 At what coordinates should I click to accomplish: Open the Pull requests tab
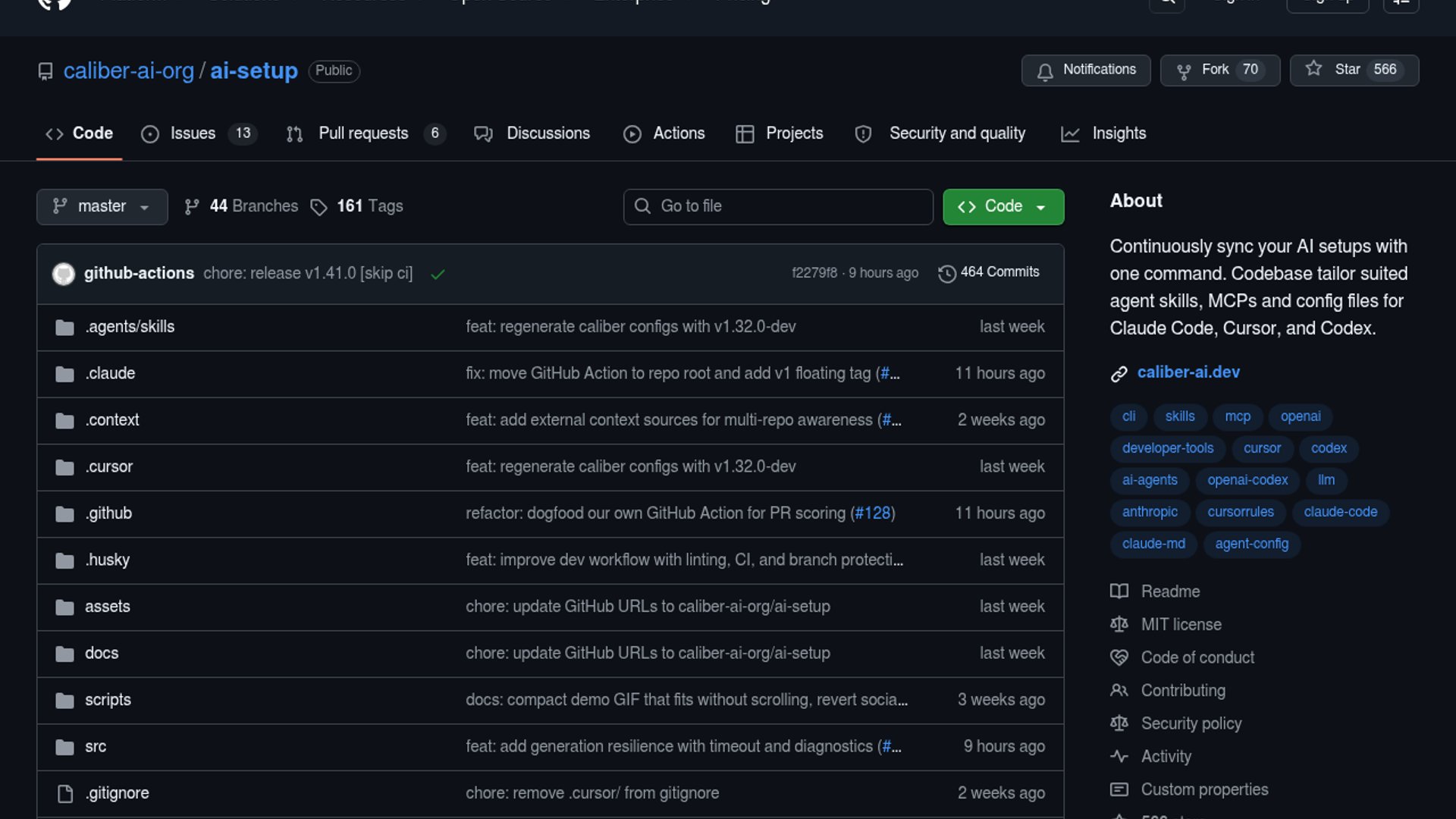(x=364, y=133)
